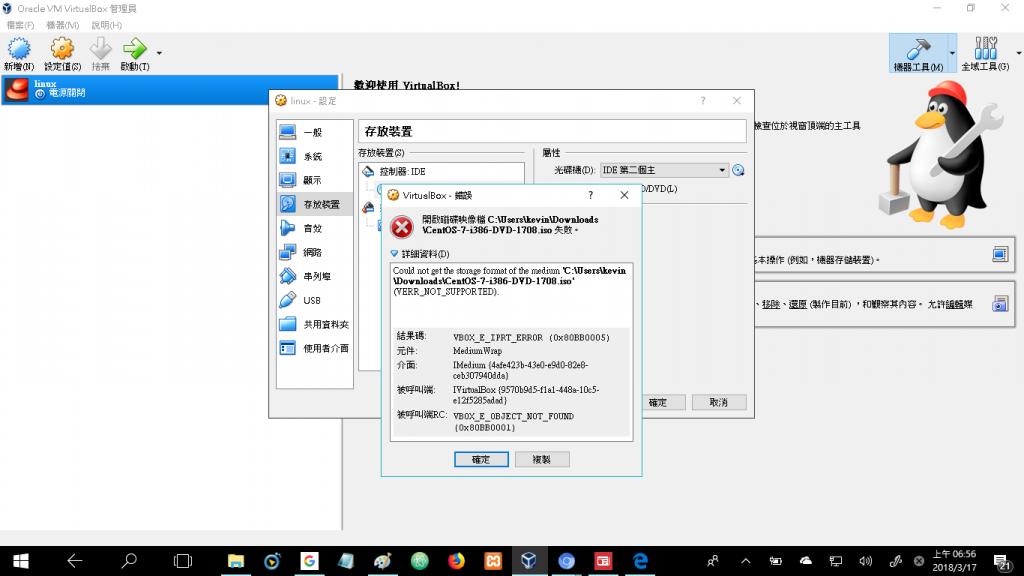1024x576 pixels.
Task: Select Machine Tools (機器工具) button
Action: click(918, 54)
